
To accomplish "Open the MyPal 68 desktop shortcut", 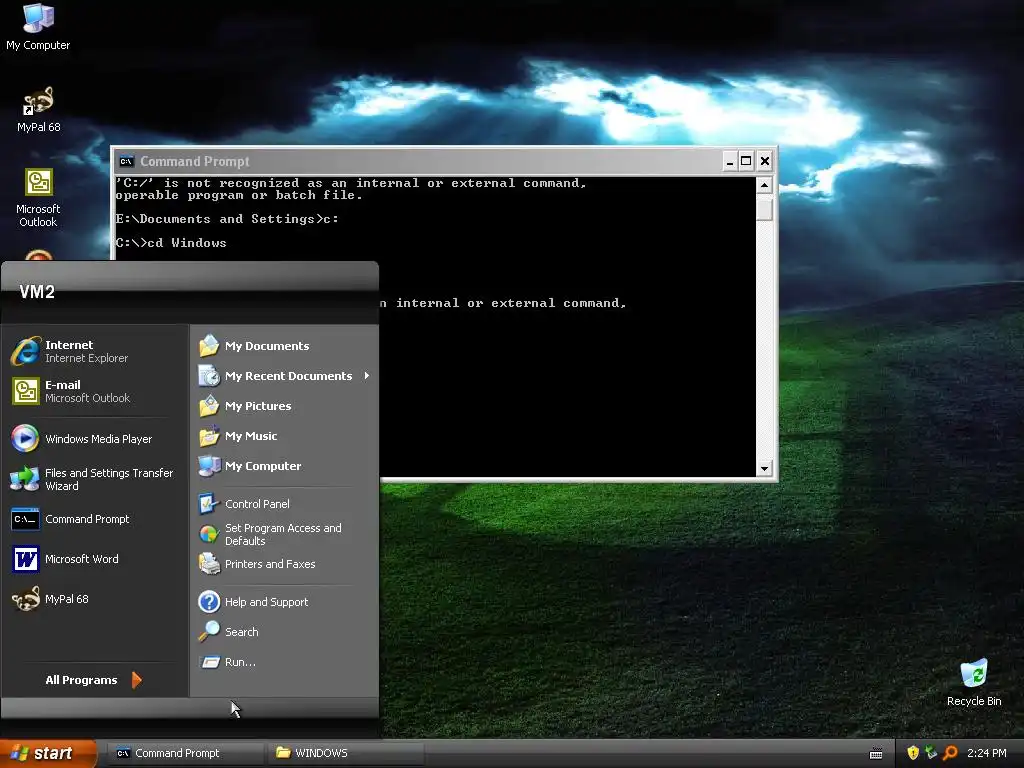I will click(x=38, y=110).
